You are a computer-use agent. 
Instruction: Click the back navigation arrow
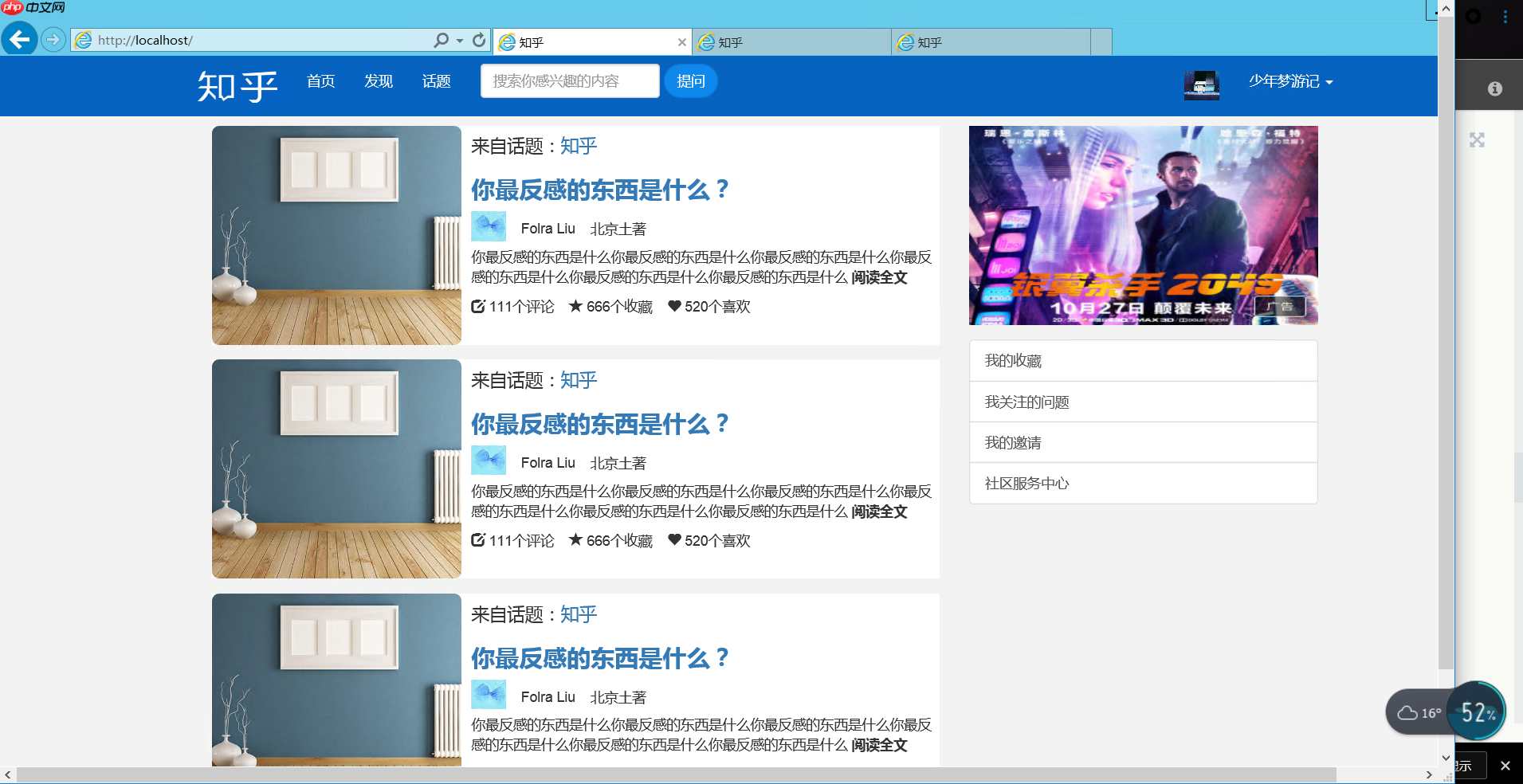pos(19,39)
